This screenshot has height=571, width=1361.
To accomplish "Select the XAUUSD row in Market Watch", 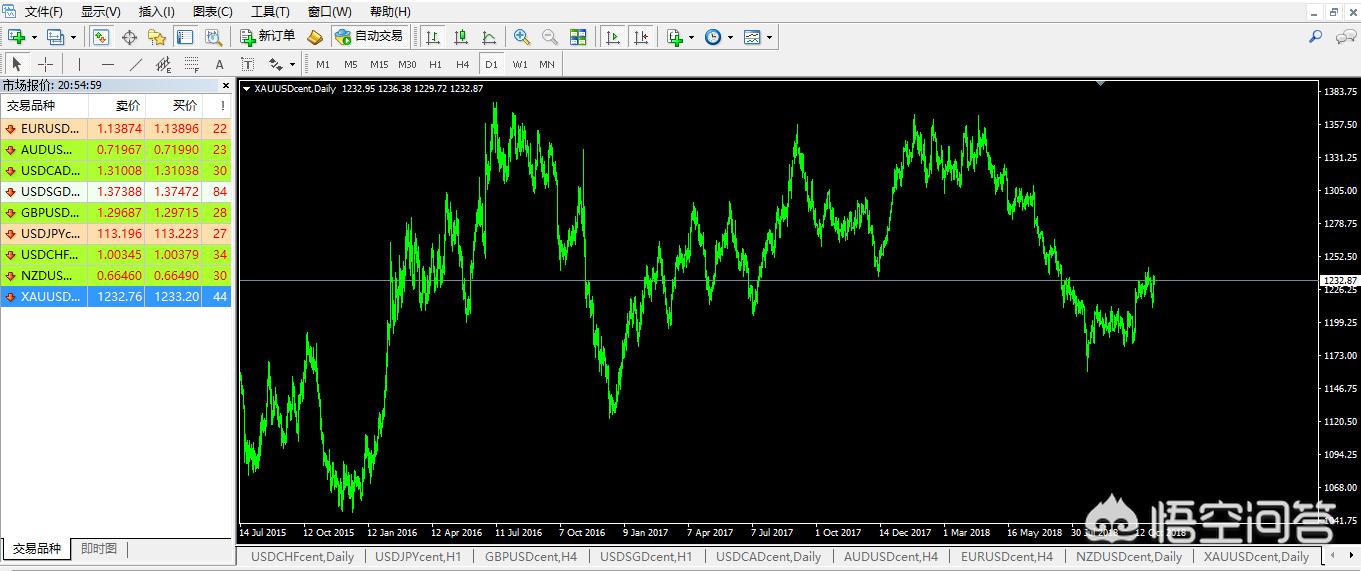I will (116, 297).
